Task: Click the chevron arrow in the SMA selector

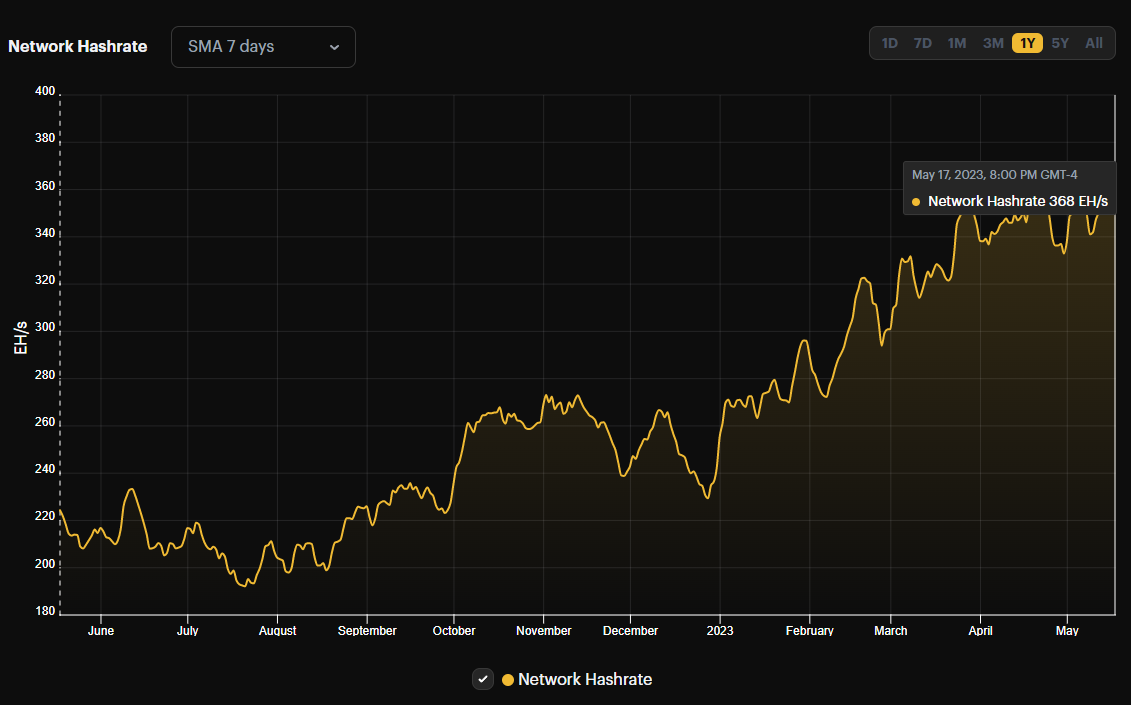Action: click(334, 47)
